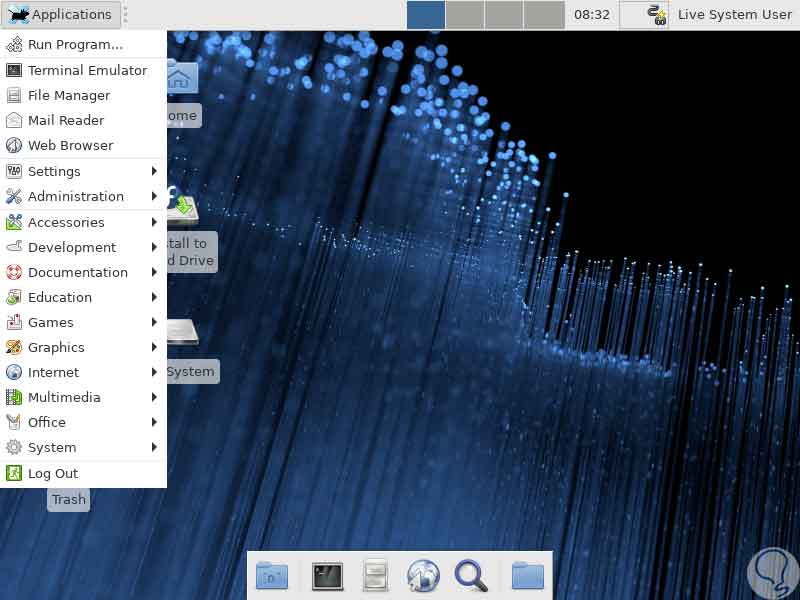800x600 pixels.
Task: Expand the Graphics submenu arrow
Action: 154,347
